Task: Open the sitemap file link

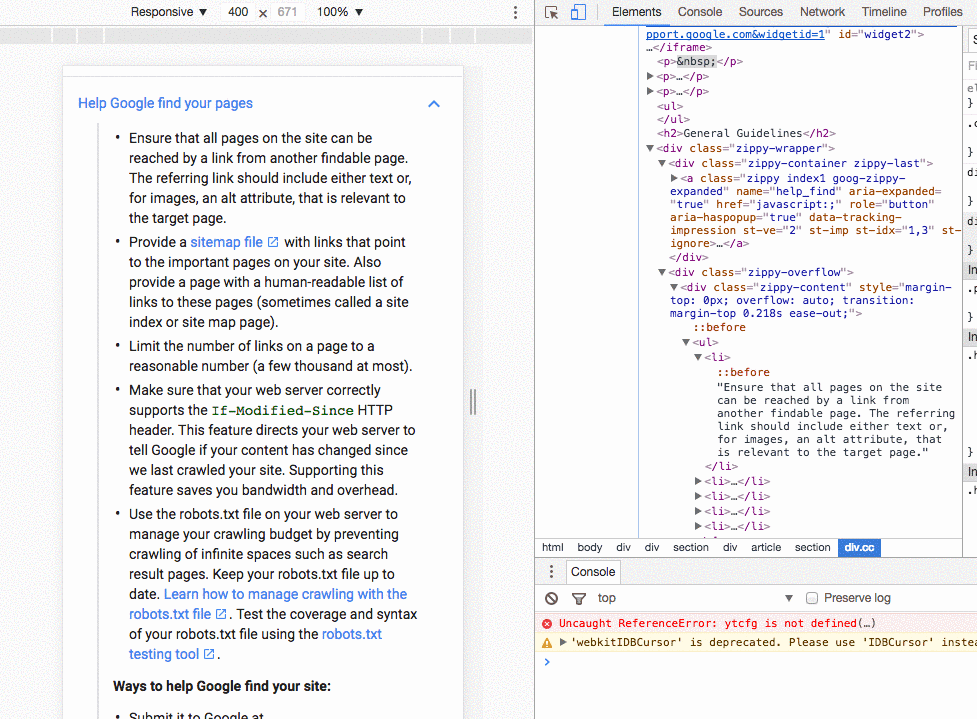Action: [226, 242]
